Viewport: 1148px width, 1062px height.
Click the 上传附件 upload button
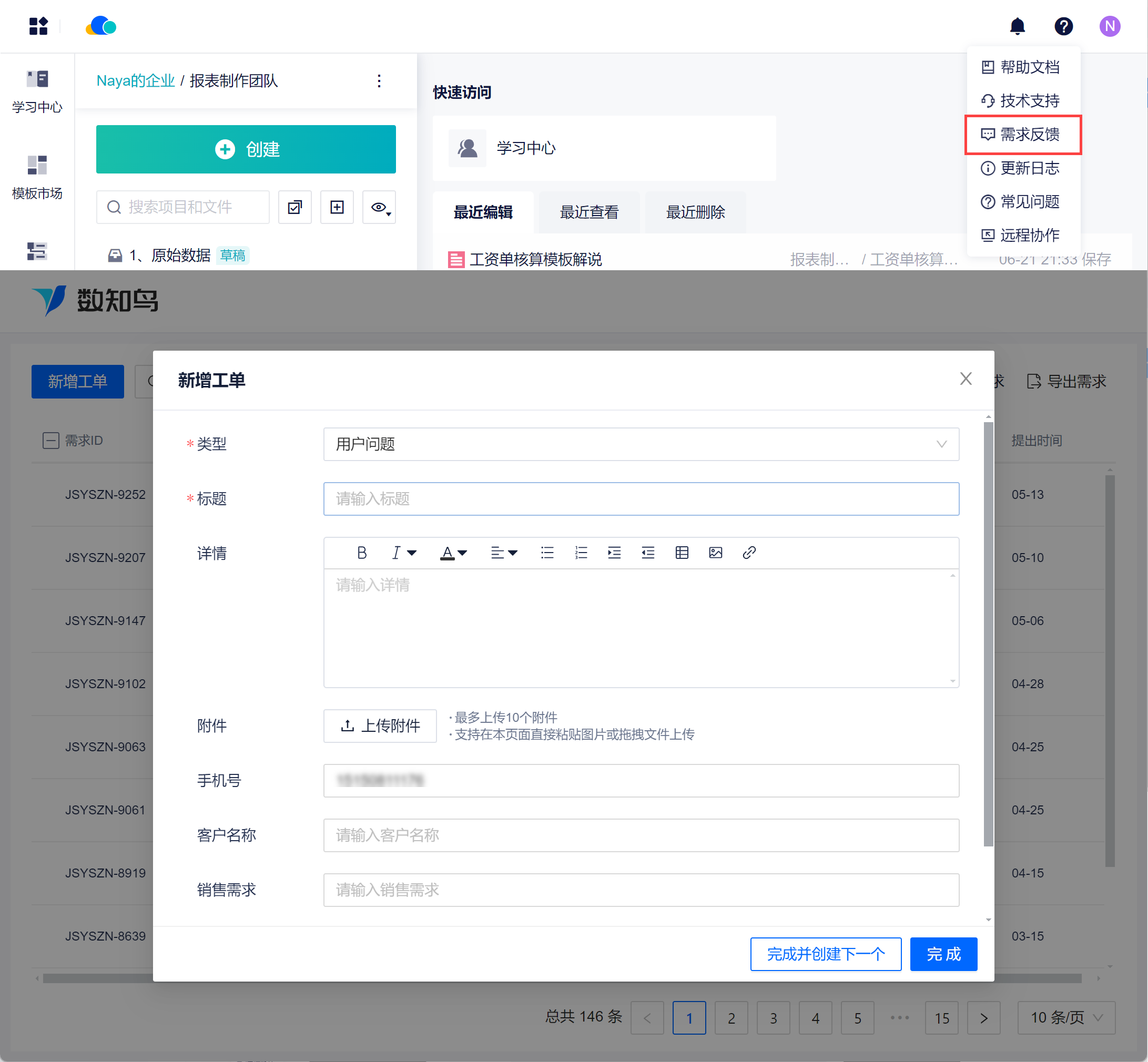[x=380, y=726]
